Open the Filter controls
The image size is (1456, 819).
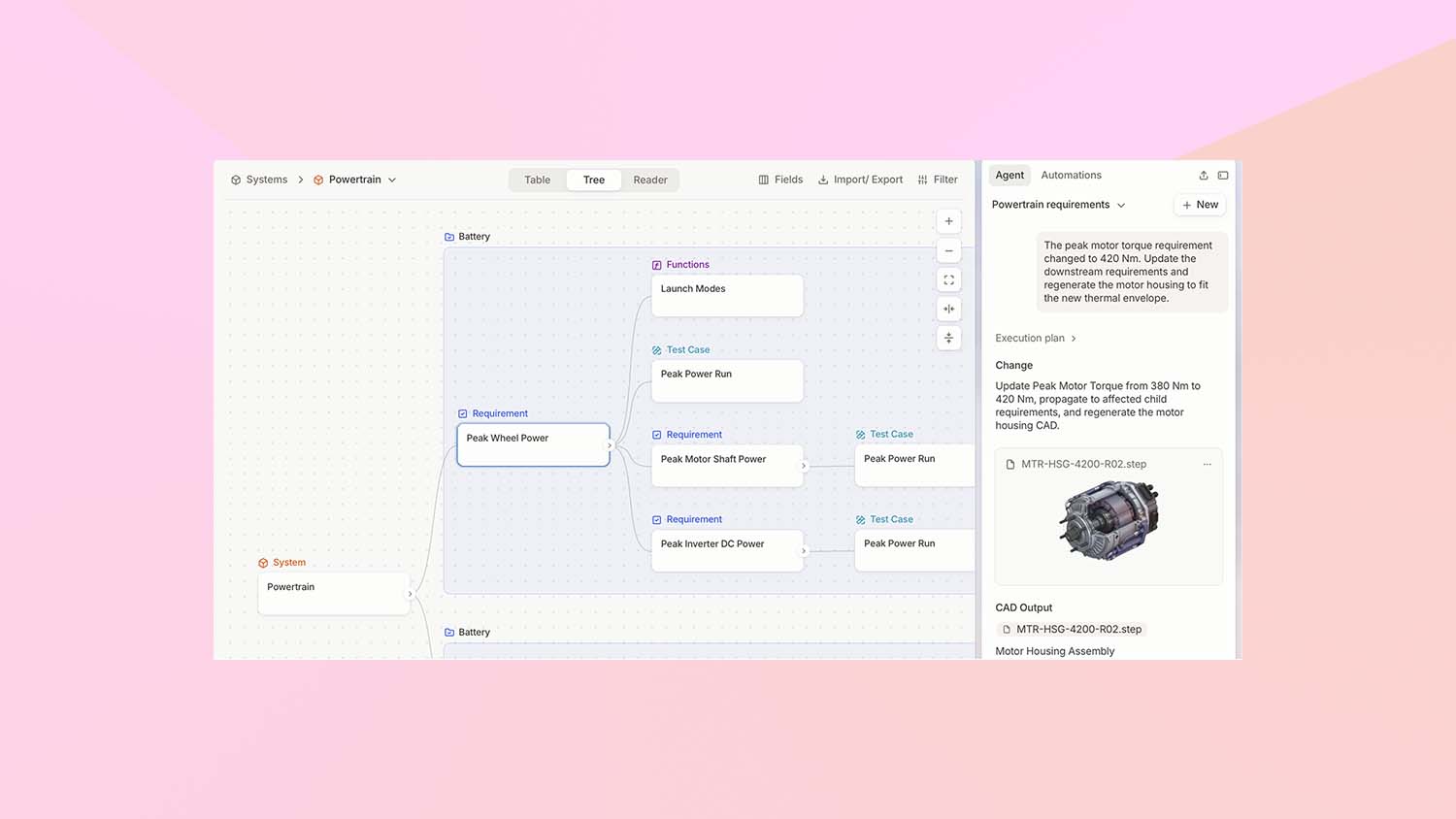[x=938, y=180]
